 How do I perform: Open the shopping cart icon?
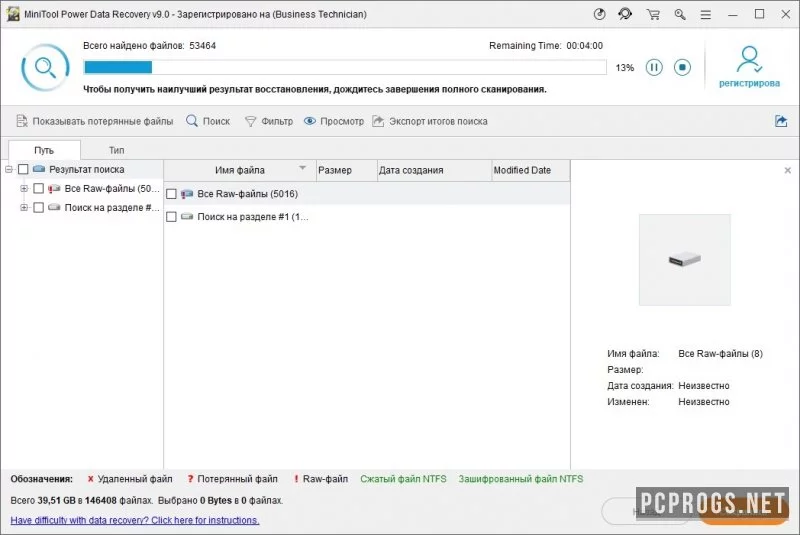[x=653, y=14]
